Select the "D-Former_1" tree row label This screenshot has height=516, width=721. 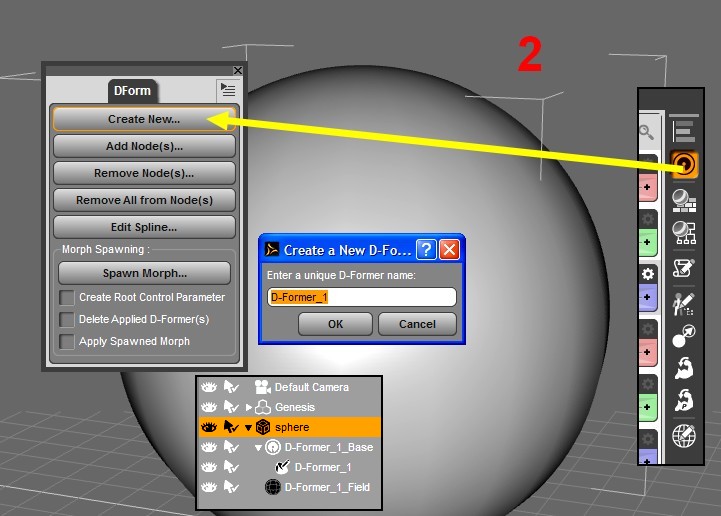pyautogui.click(x=323, y=467)
